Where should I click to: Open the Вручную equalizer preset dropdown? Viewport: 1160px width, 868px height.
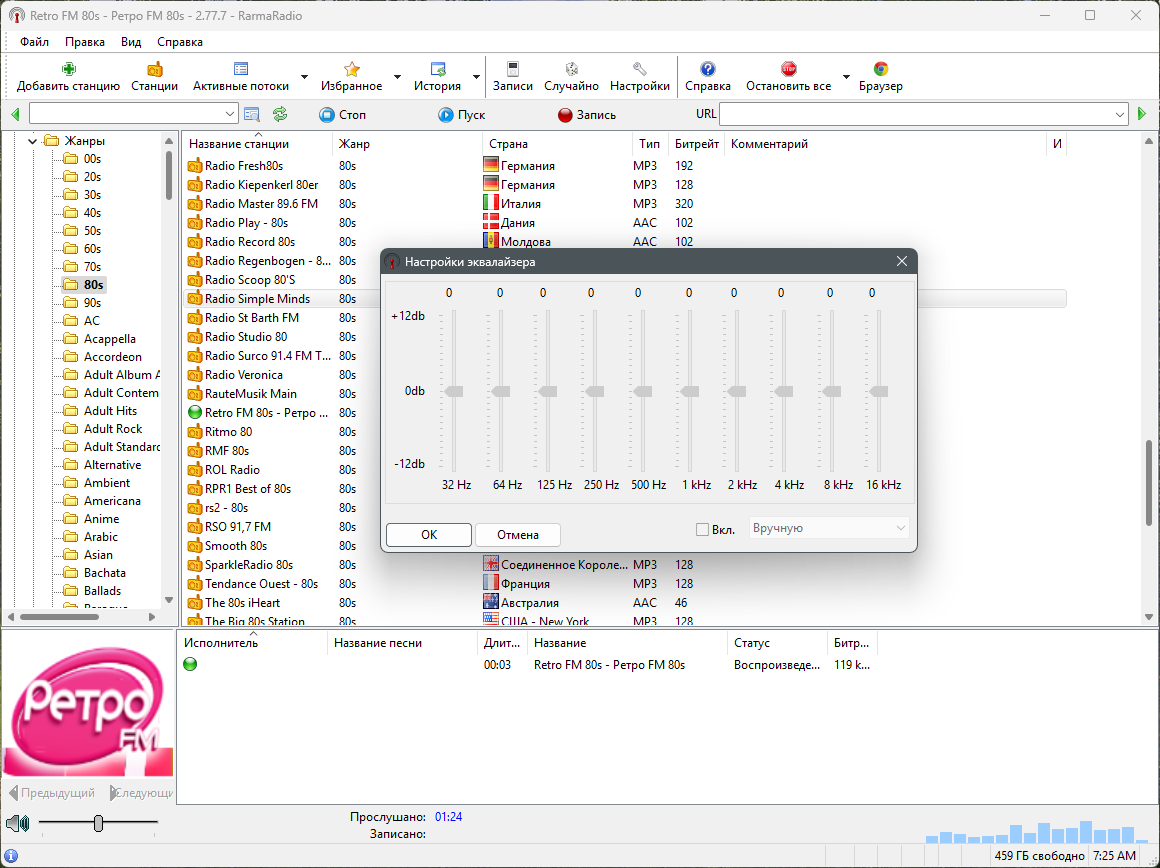click(829, 528)
